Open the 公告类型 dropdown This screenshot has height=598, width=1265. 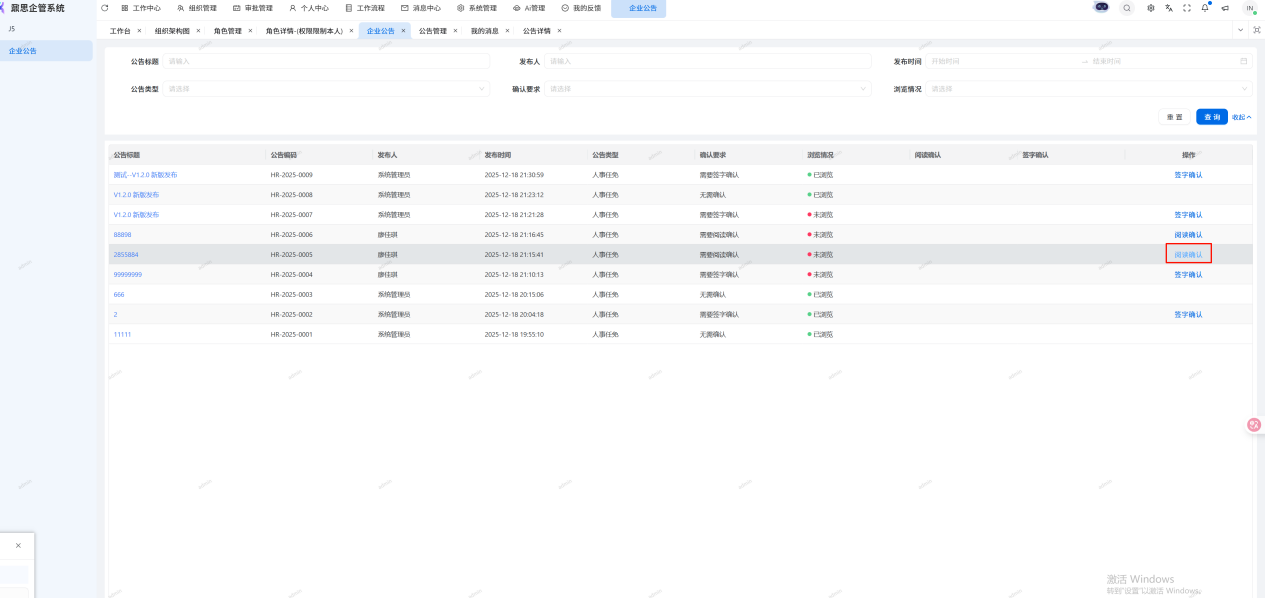[x=327, y=89]
